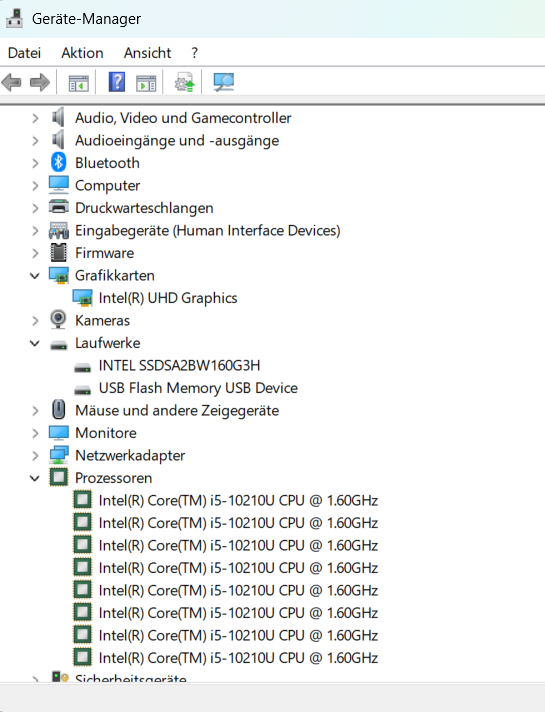Click the Geräte-Manager title bar icon
This screenshot has width=545, height=712.
pos(15,18)
